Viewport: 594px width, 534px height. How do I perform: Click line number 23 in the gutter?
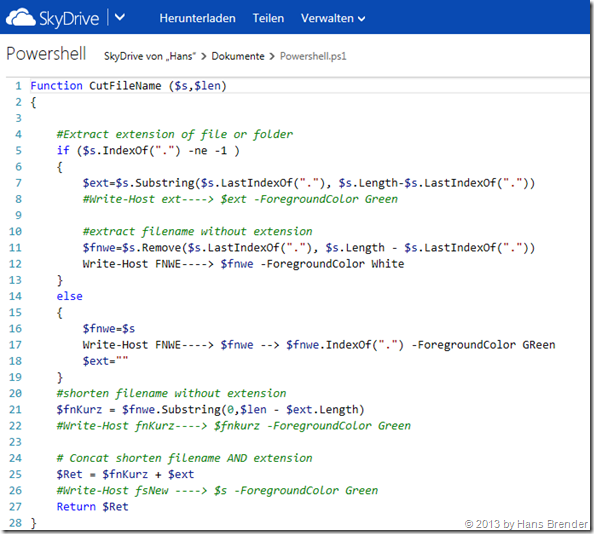16,442
